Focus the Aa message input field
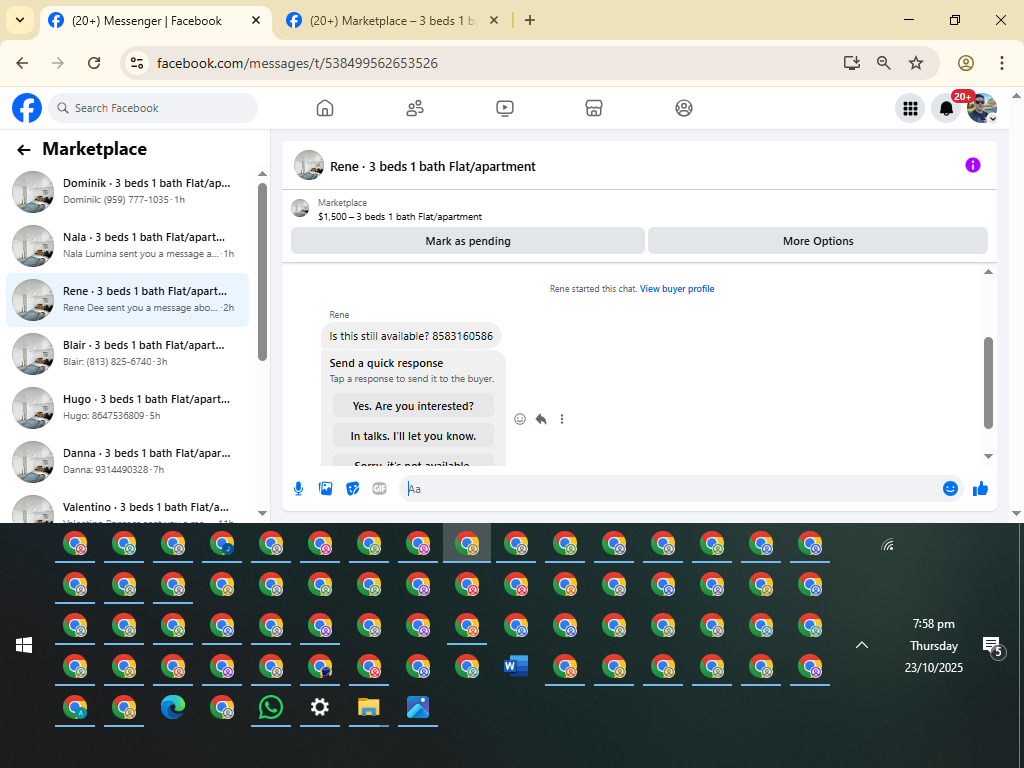Screen dimensions: 1024x768 (x=669, y=488)
